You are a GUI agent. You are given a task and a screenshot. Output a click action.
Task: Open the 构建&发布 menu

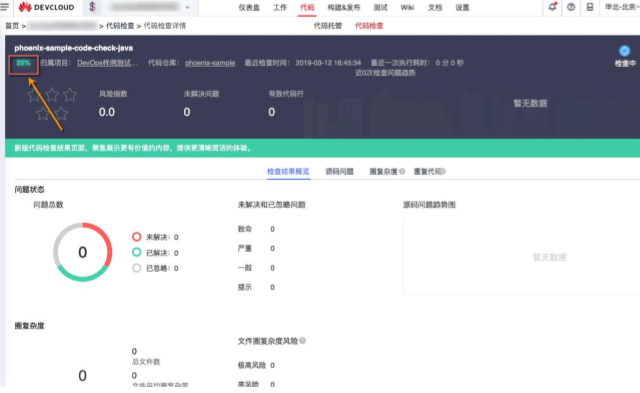click(x=344, y=8)
